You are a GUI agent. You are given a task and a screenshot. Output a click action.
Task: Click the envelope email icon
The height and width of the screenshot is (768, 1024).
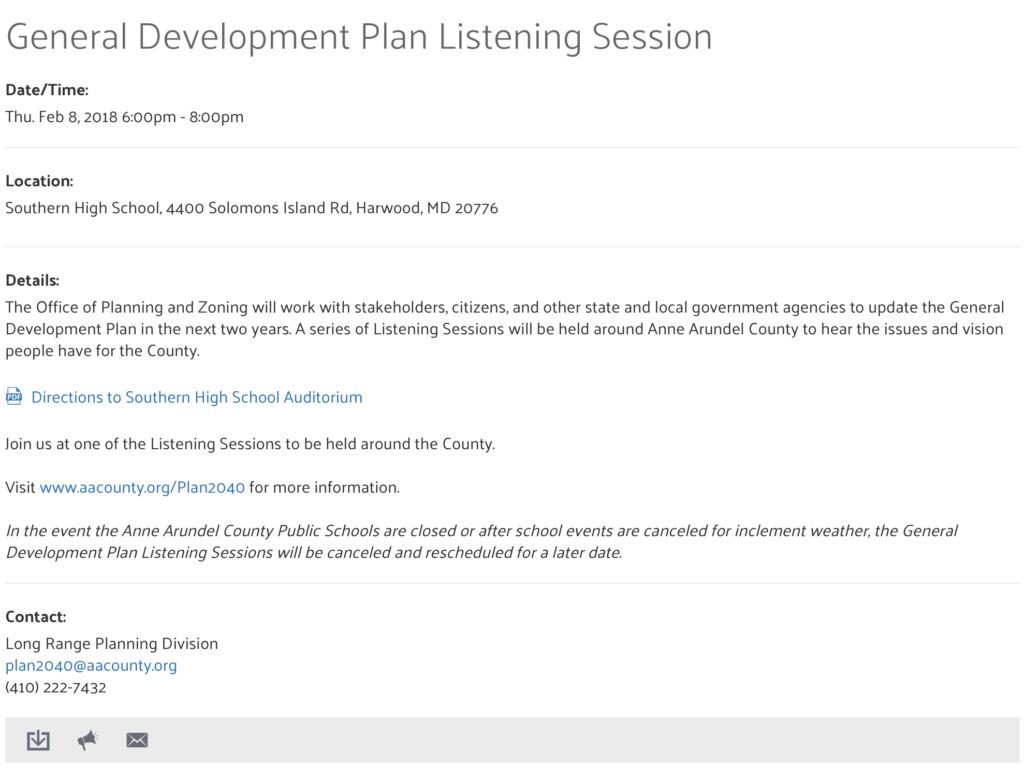(x=137, y=740)
